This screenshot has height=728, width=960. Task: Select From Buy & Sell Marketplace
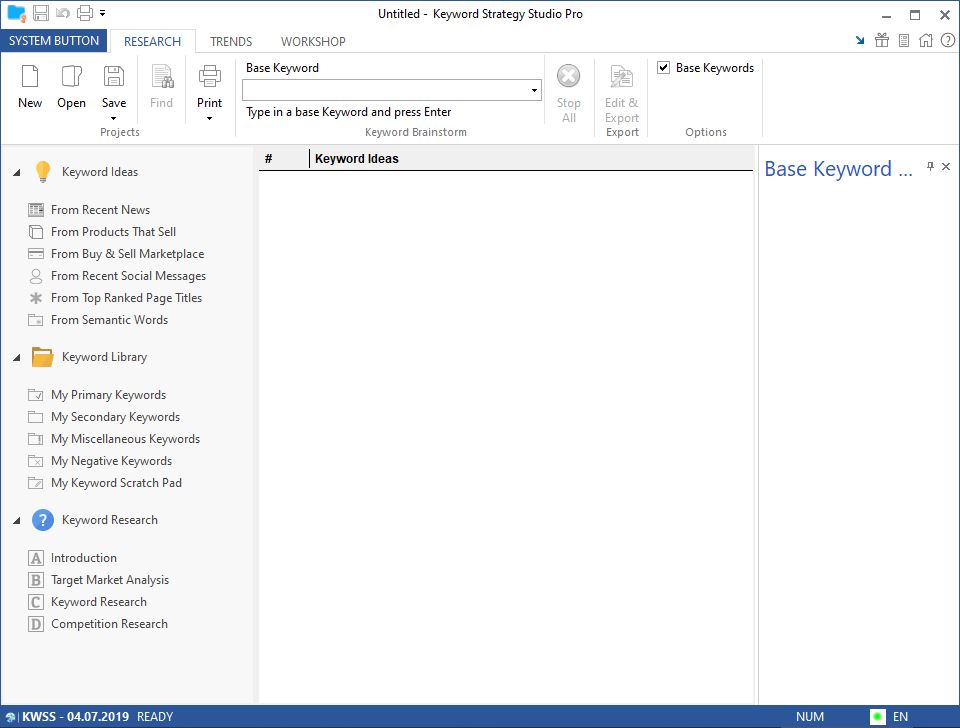click(127, 254)
